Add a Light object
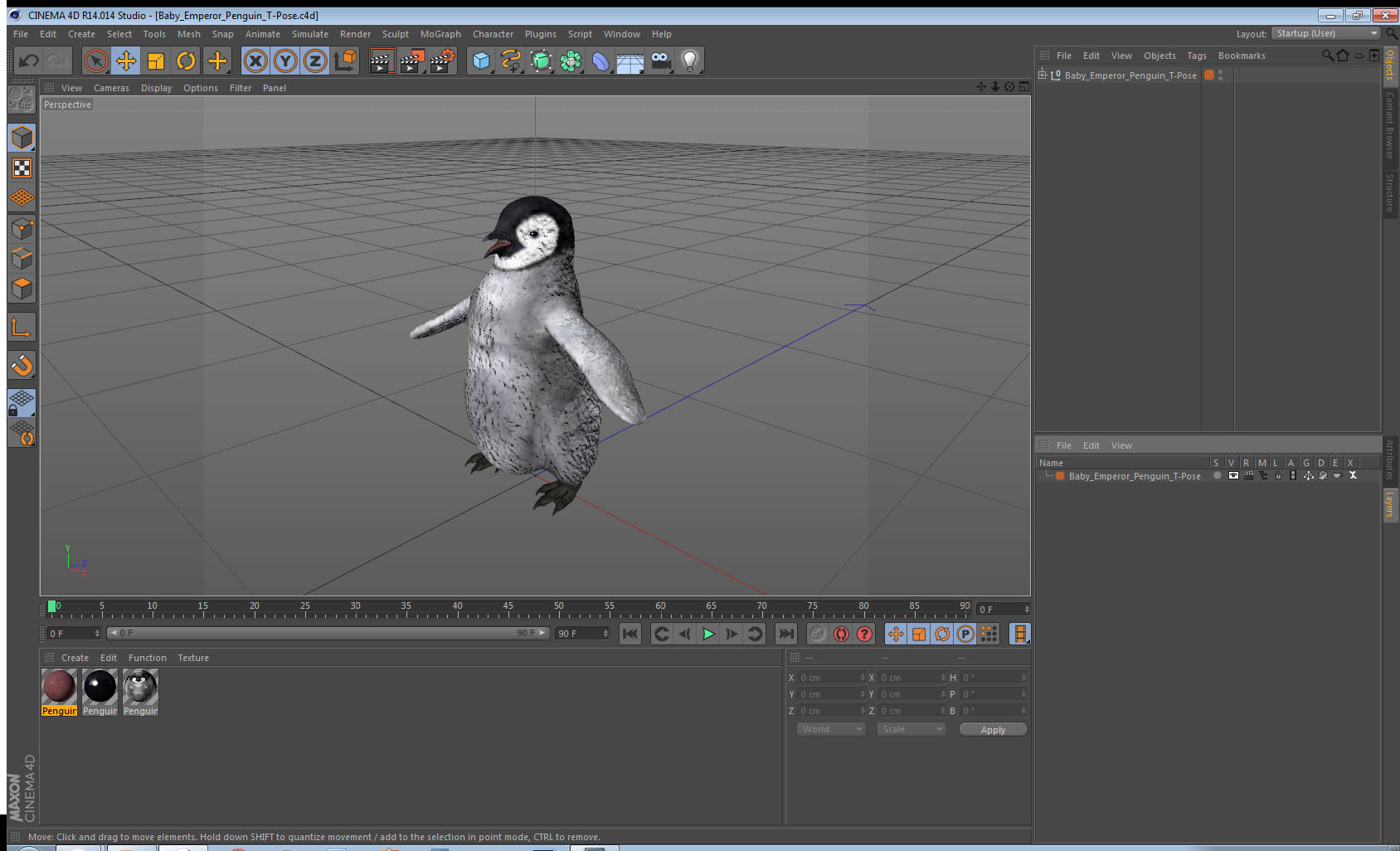 tap(690, 61)
